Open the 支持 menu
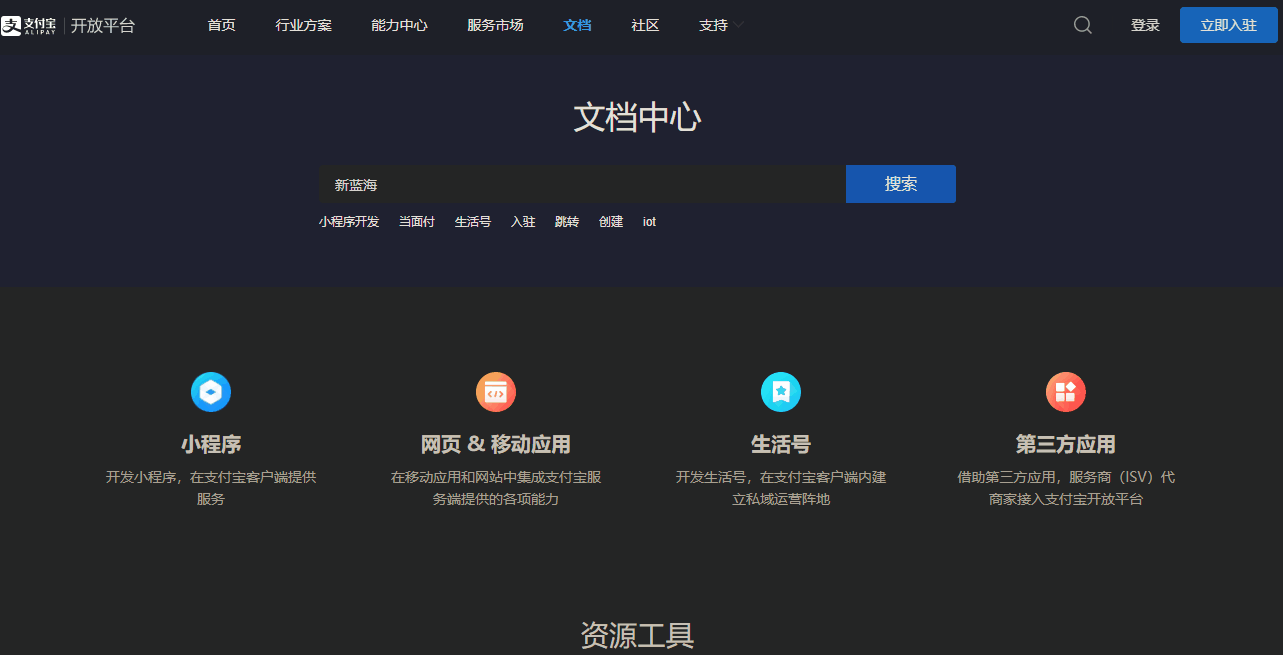1283x655 pixels. coord(714,25)
